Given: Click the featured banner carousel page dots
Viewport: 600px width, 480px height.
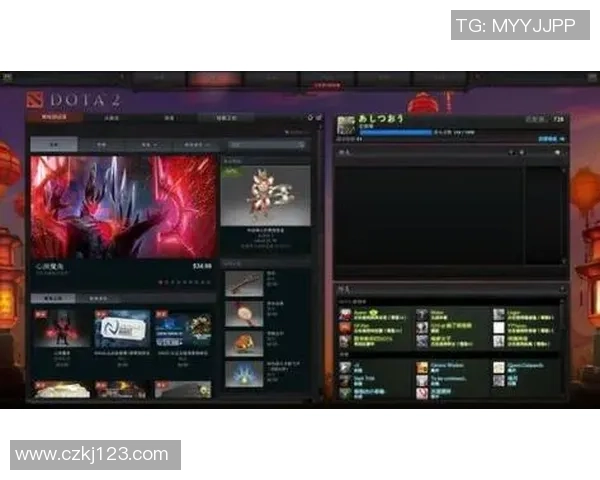Looking at the screenshot, I should point(184,282).
